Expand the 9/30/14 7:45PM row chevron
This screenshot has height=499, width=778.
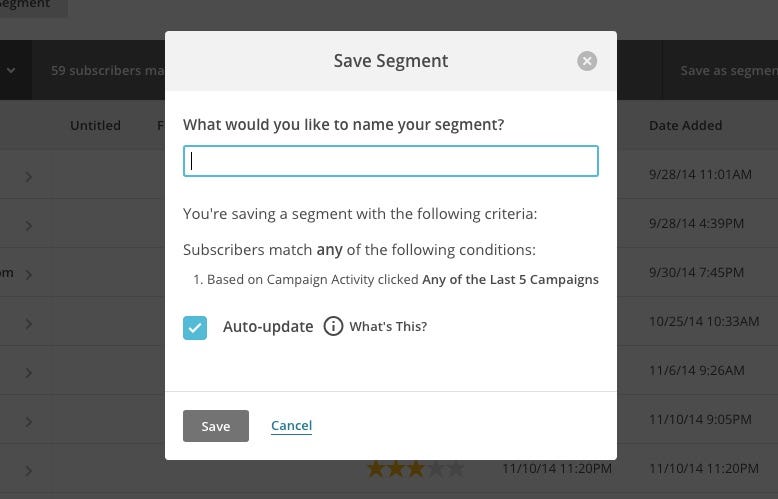29,275
